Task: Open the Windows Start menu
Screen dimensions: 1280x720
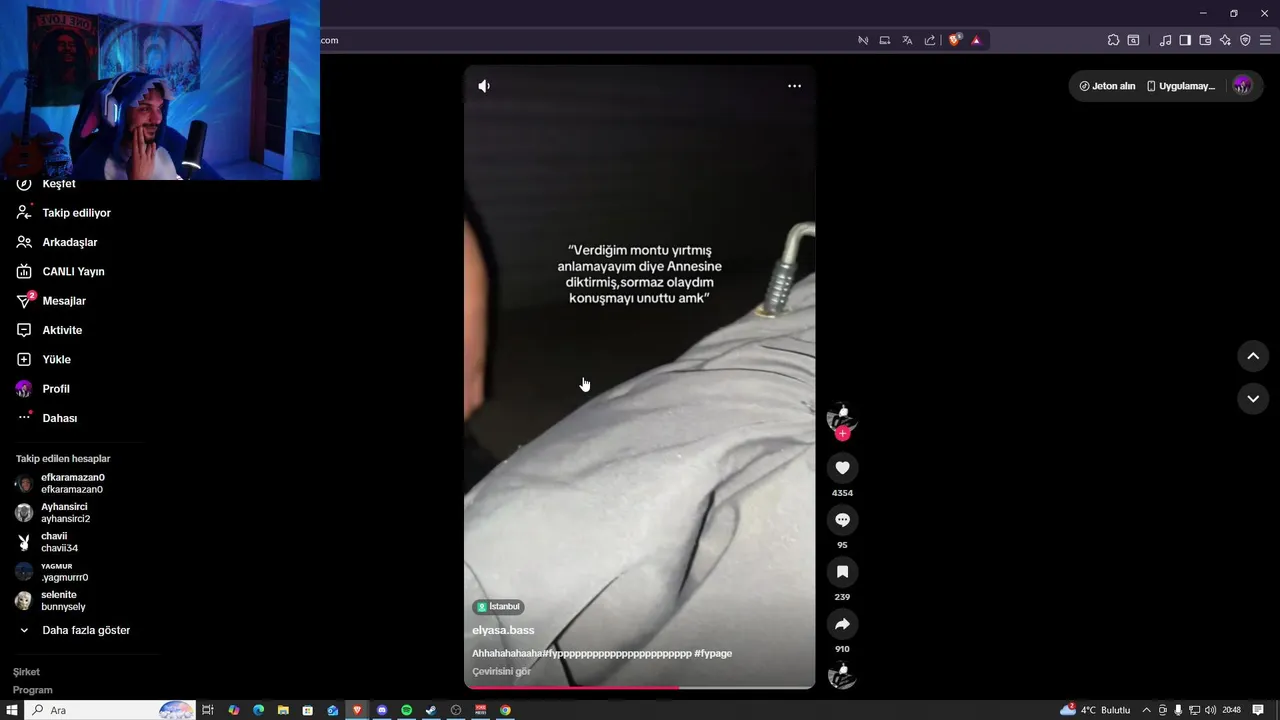Action: coord(12,710)
